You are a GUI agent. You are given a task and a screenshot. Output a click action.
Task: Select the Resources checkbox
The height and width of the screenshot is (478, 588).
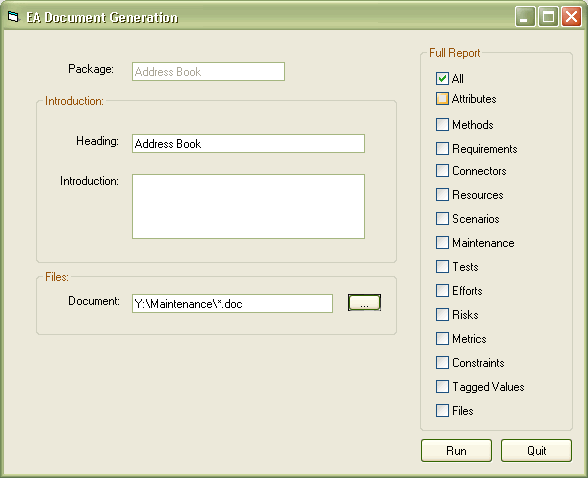(x=442, y=195)
